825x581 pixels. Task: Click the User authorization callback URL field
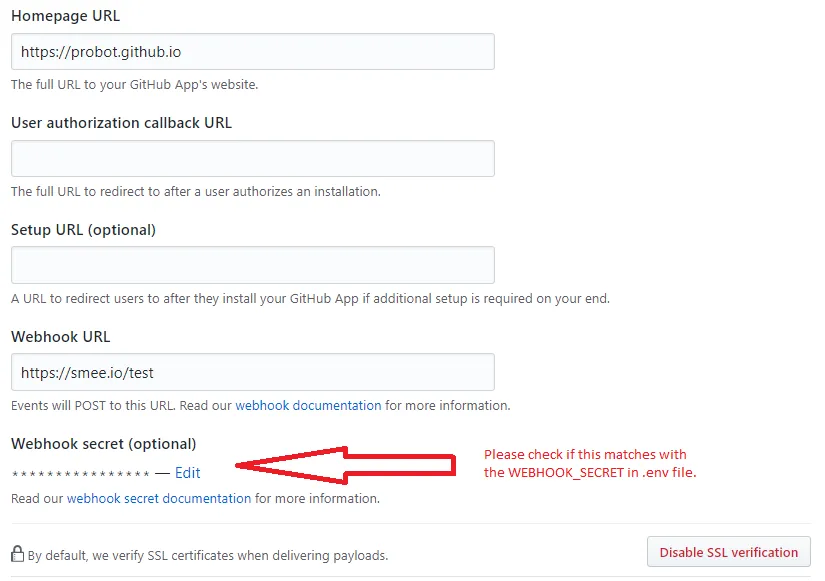252,159
